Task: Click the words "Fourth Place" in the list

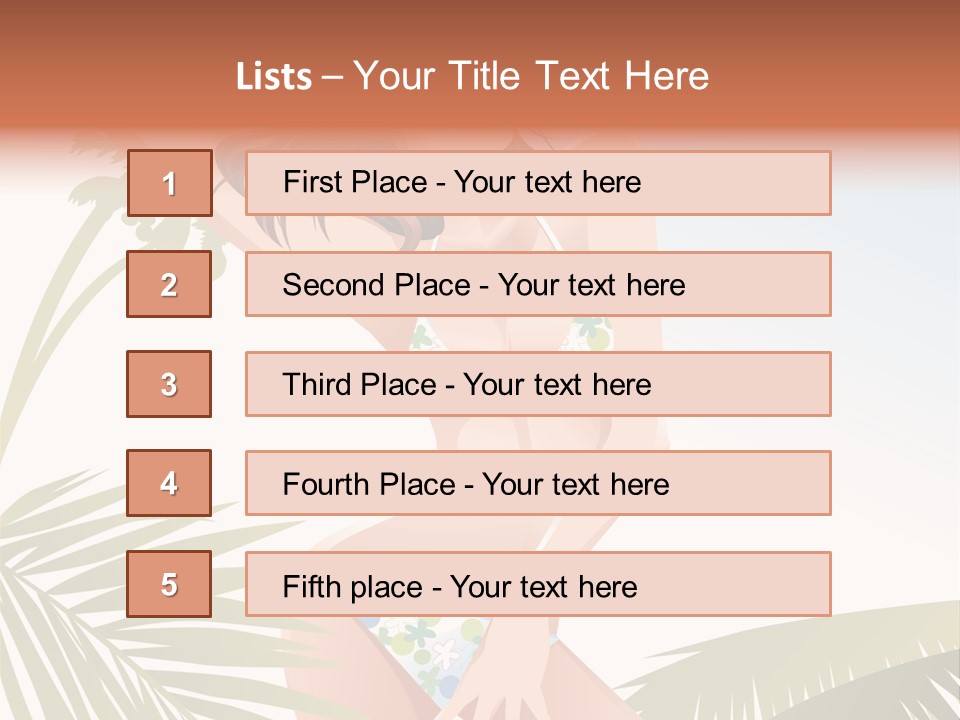Action: (368, 485)
